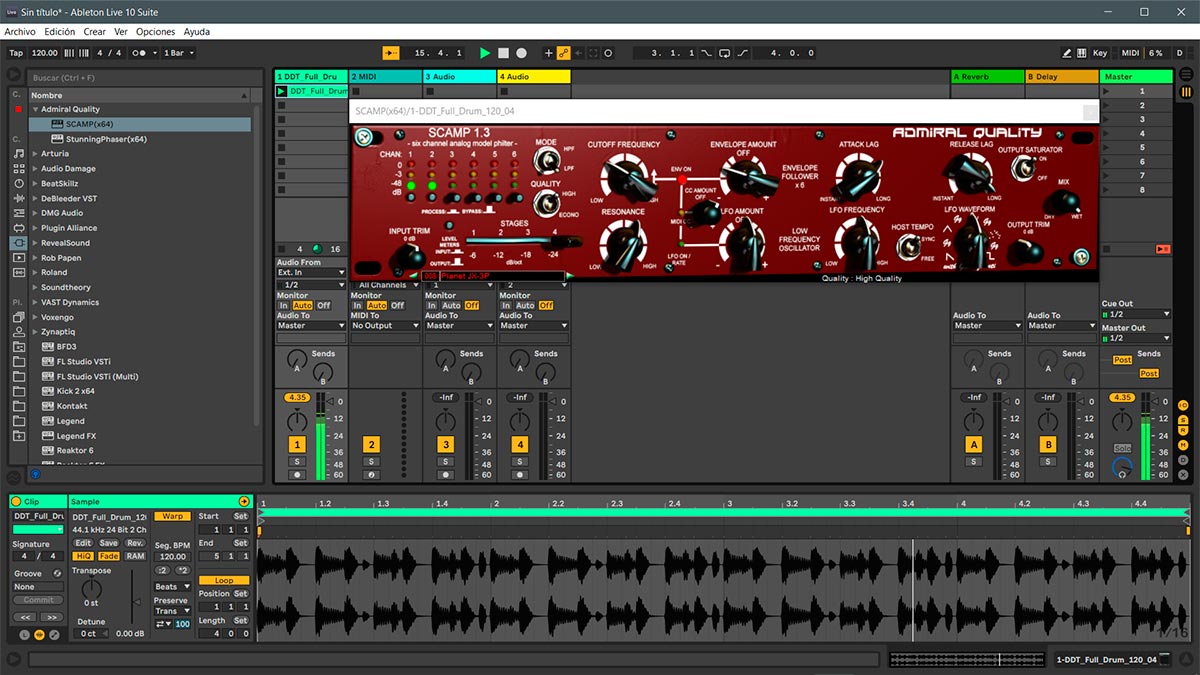
Task: Click the Sample header orange arrow icon
Action: [x=244, y=501]
